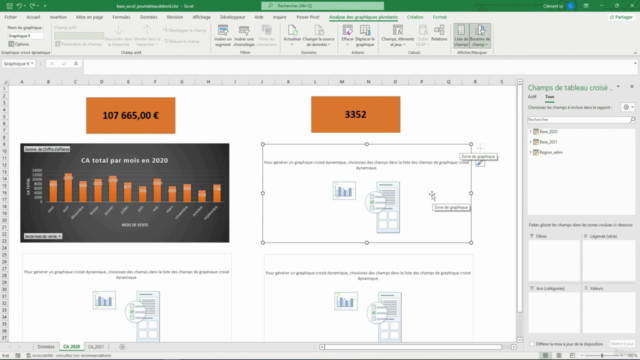
Task: Click Redo arrow in title bar
Action: click(x=32, y=6)
